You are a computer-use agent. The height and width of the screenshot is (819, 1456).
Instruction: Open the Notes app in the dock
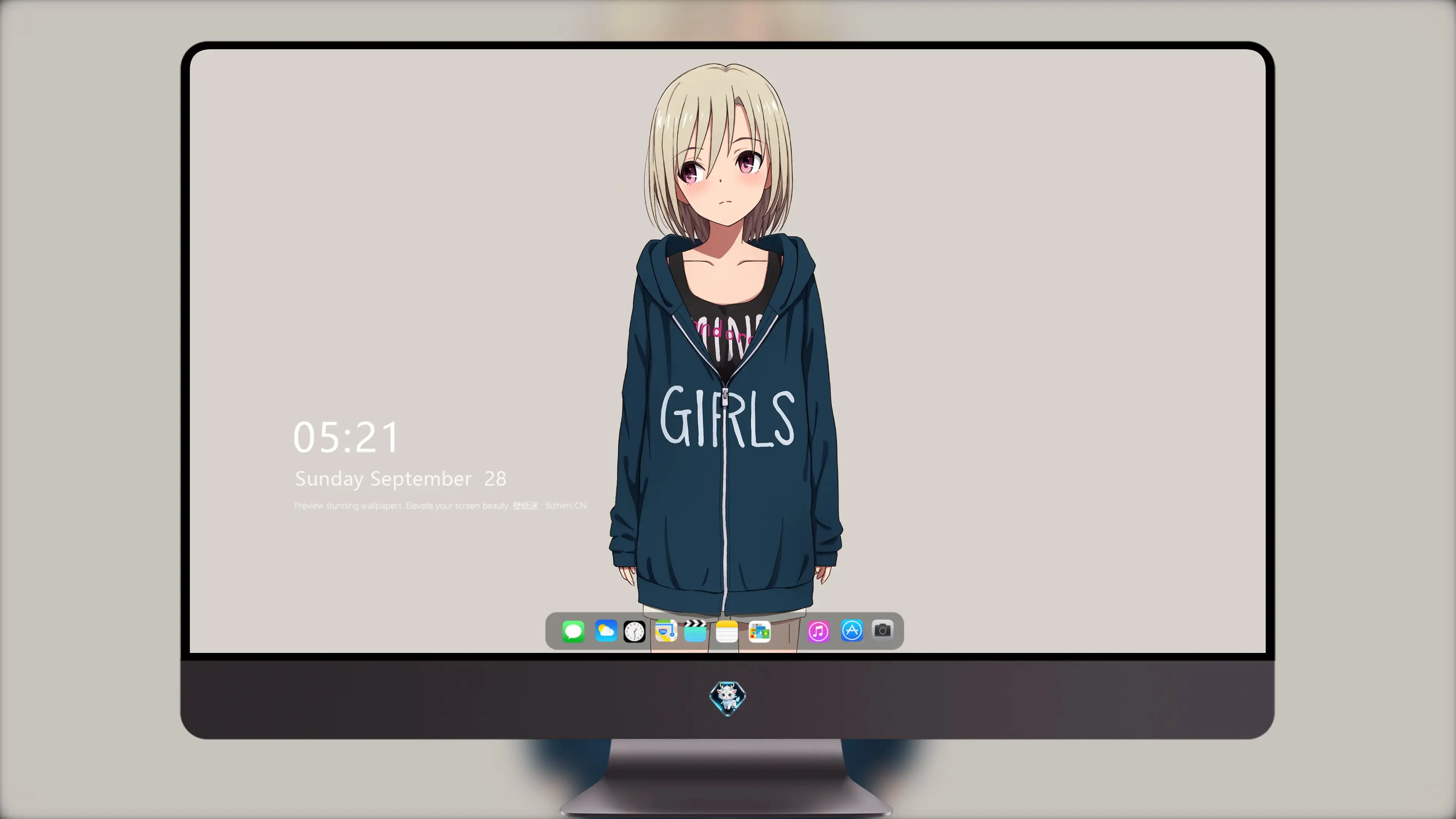[x=727, y=631]
